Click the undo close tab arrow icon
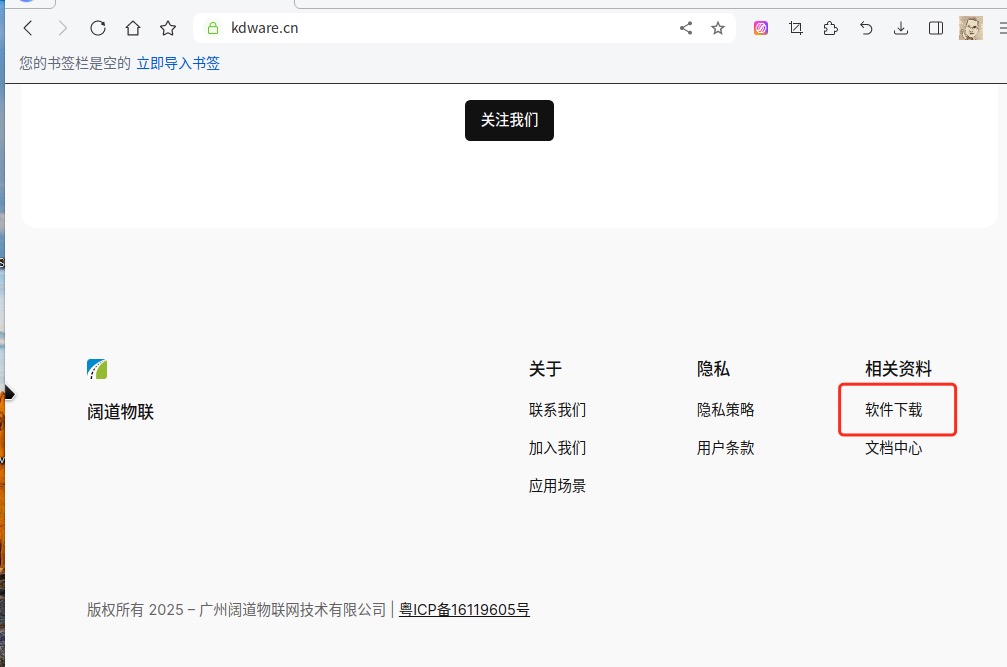 (866, 28)
